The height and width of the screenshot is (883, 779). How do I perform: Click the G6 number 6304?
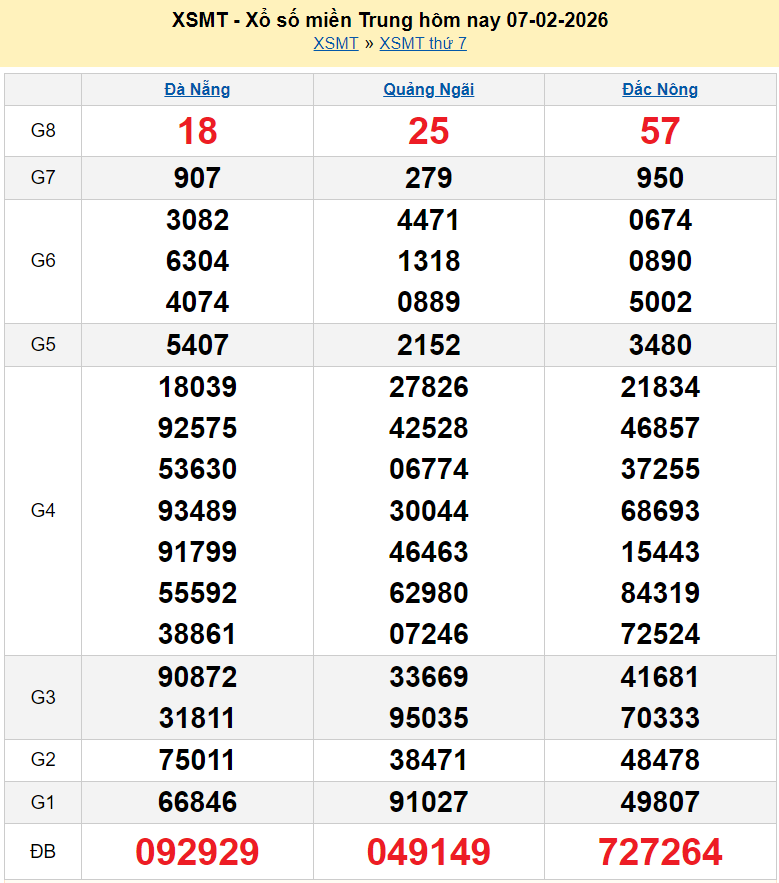point(197,261)
